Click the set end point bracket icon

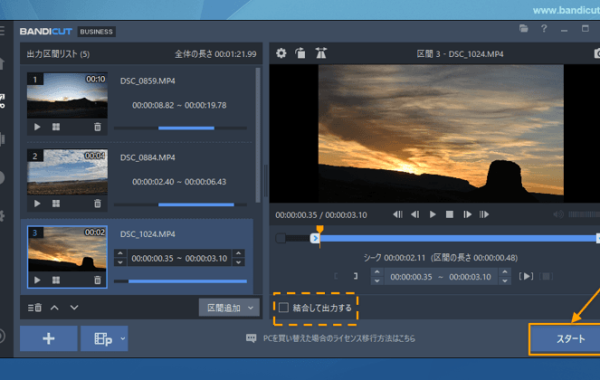click(x=355, y=276)
